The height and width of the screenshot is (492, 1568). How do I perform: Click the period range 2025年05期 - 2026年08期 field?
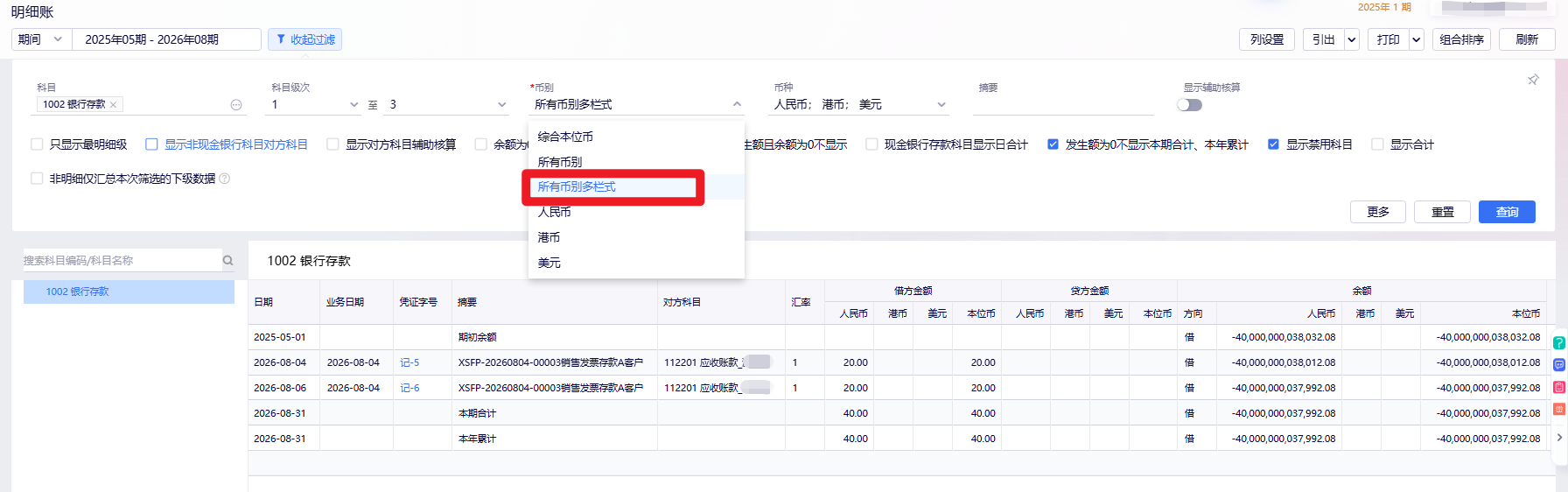coord(166,39)
